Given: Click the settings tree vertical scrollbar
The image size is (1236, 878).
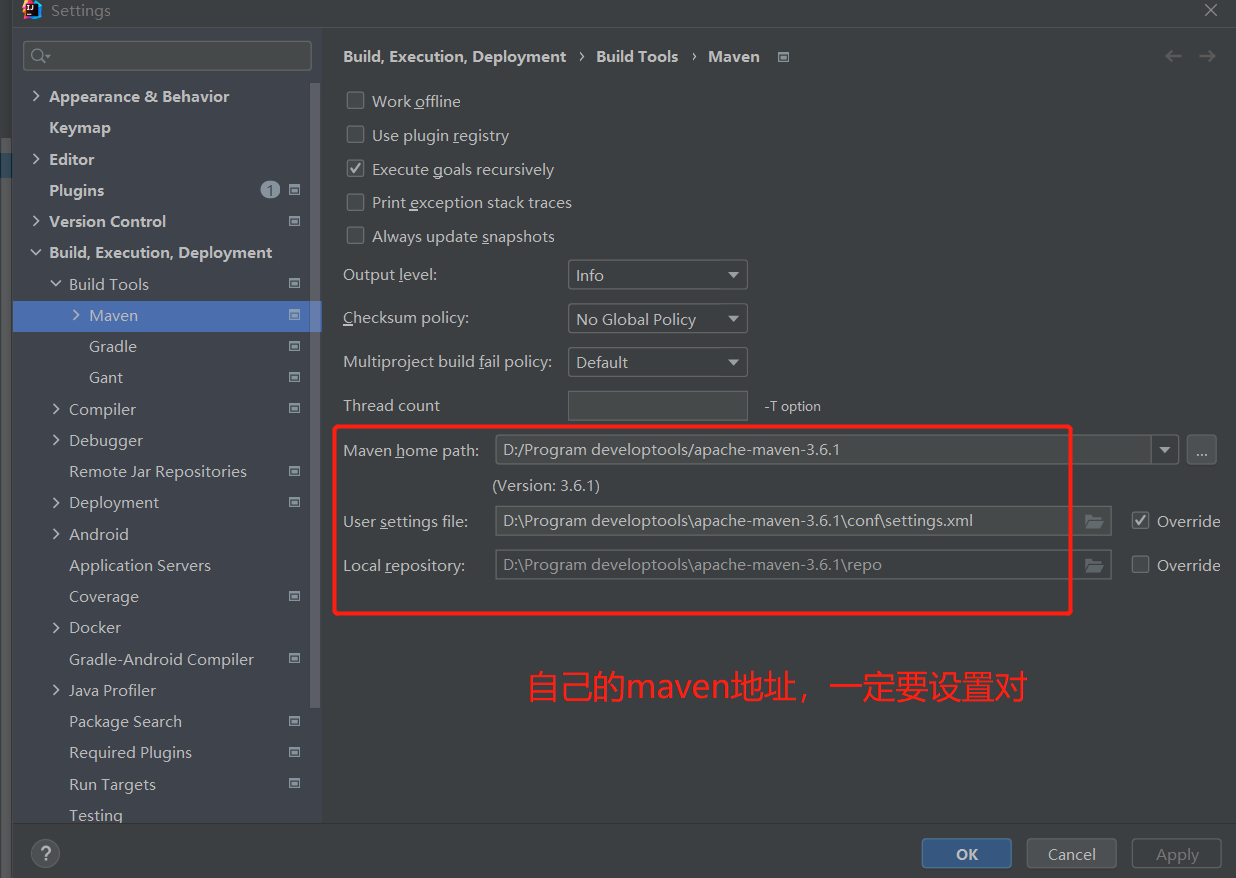Looking at the screenshot, I should tap(316, 395).
